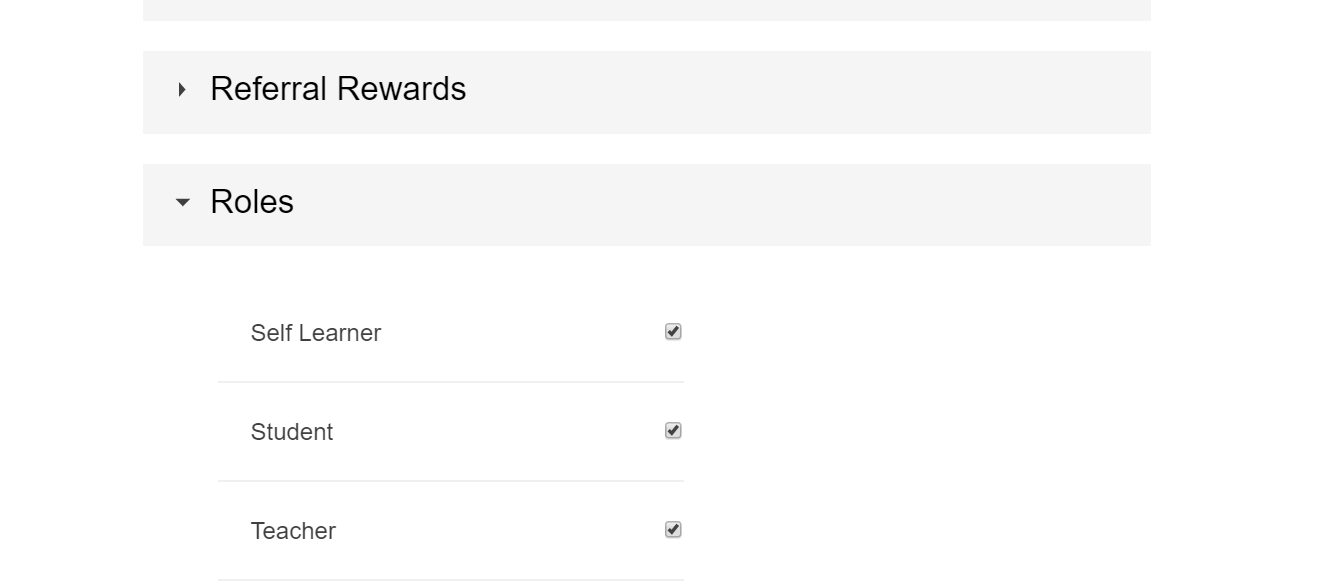Click the divider line below Student
Screen dimensions: 1331x584
[x=451, y=481]
